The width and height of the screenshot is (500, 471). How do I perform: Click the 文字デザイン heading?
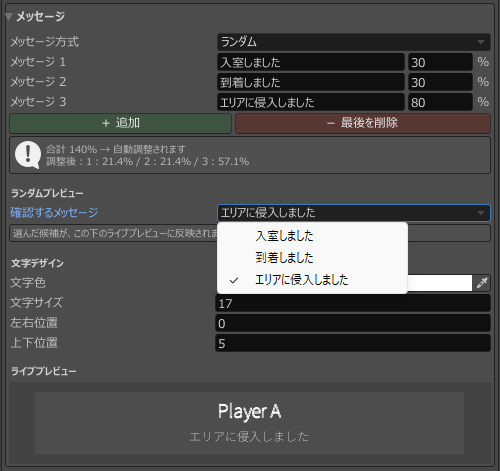click(x=37, y=263)
